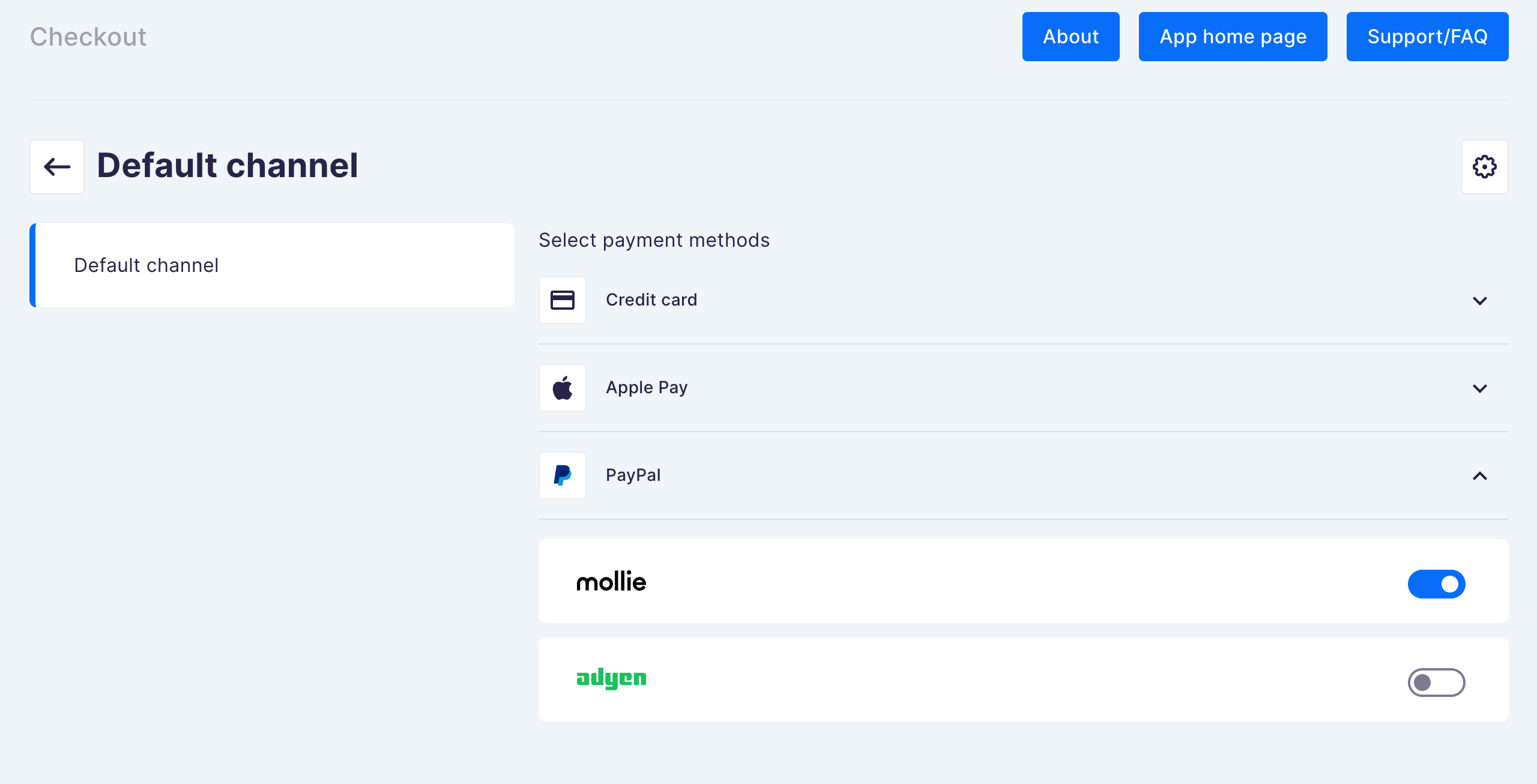Click the About button
The height and width of the screenshot is (784, 1537).
click(x=1071, y=37)
